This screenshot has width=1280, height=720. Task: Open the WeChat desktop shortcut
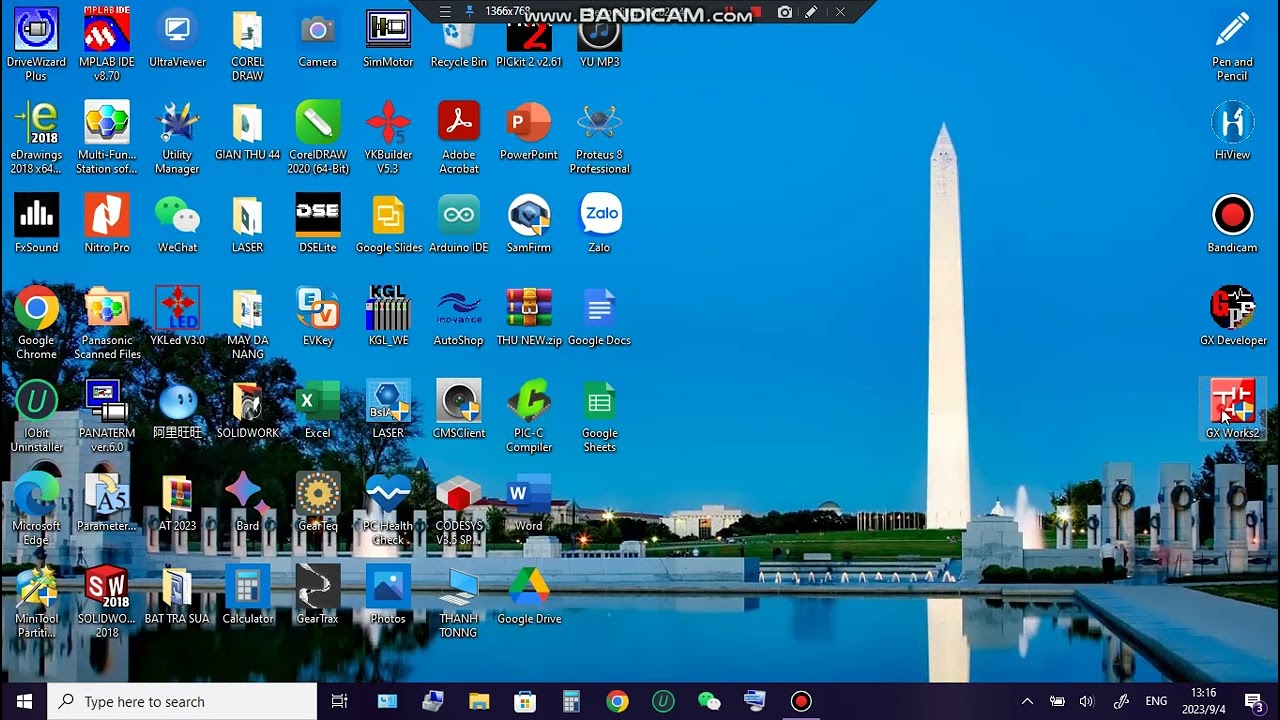177,224
